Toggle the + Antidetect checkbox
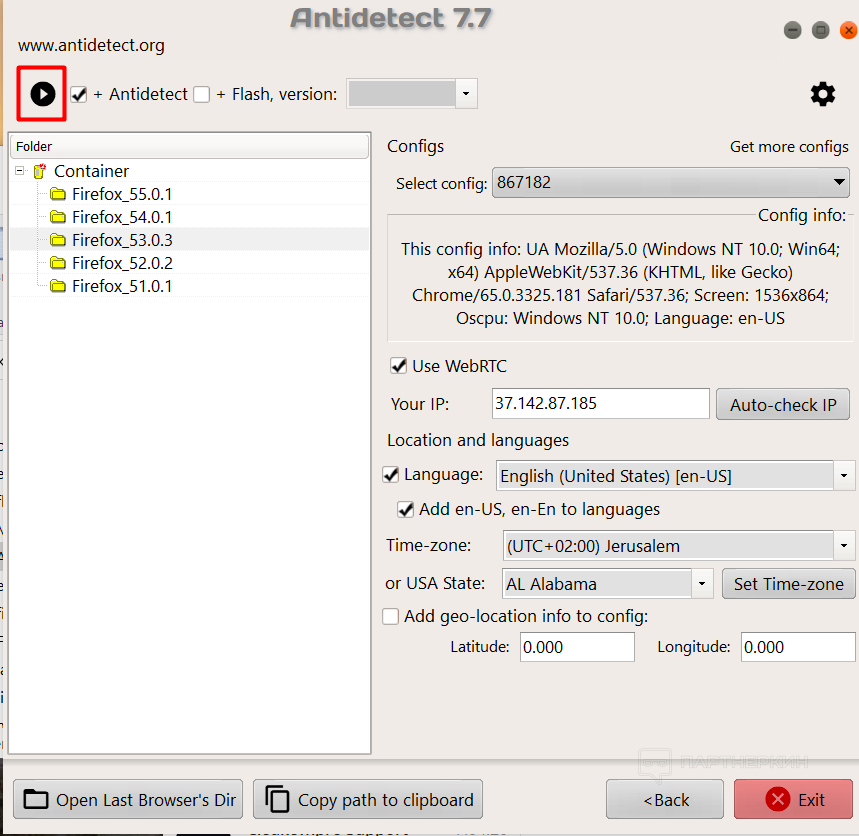The height and width of the screenshot is (836, 859). 79,94
